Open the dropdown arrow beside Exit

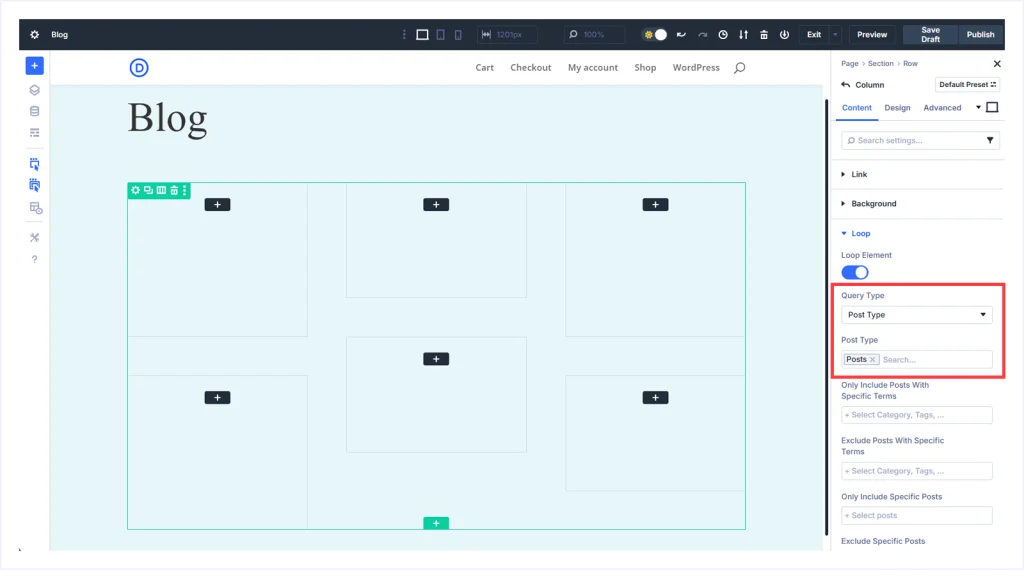pos(835,35)
